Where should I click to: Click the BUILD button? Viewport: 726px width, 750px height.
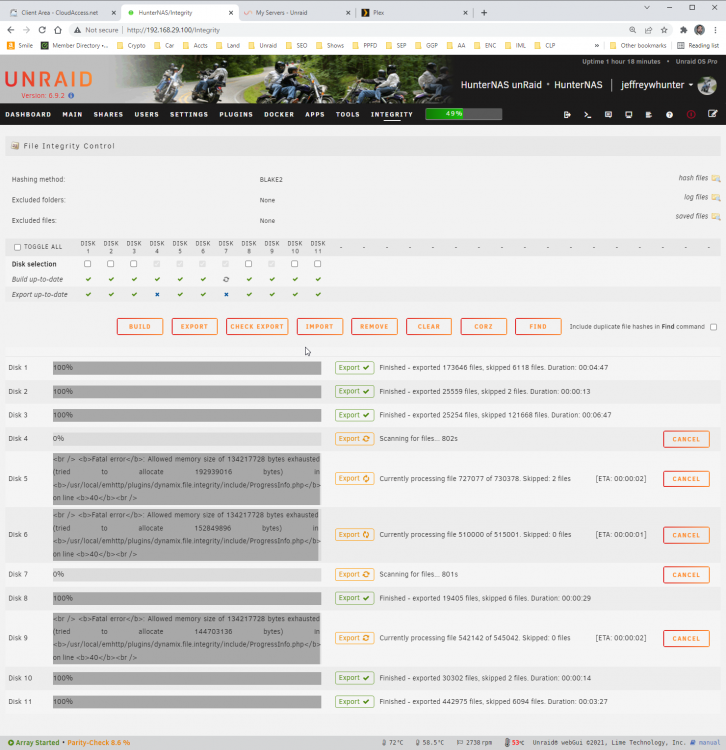[140, 327]
